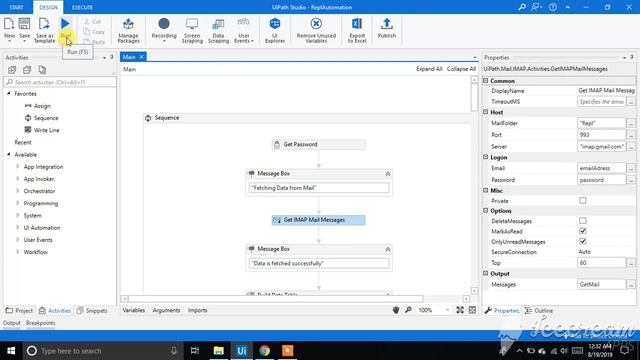Viewport: 640px width, 360px height.
Task: Uncheck the MarkAsRead checkbox
Action: (x=582, y=231)
